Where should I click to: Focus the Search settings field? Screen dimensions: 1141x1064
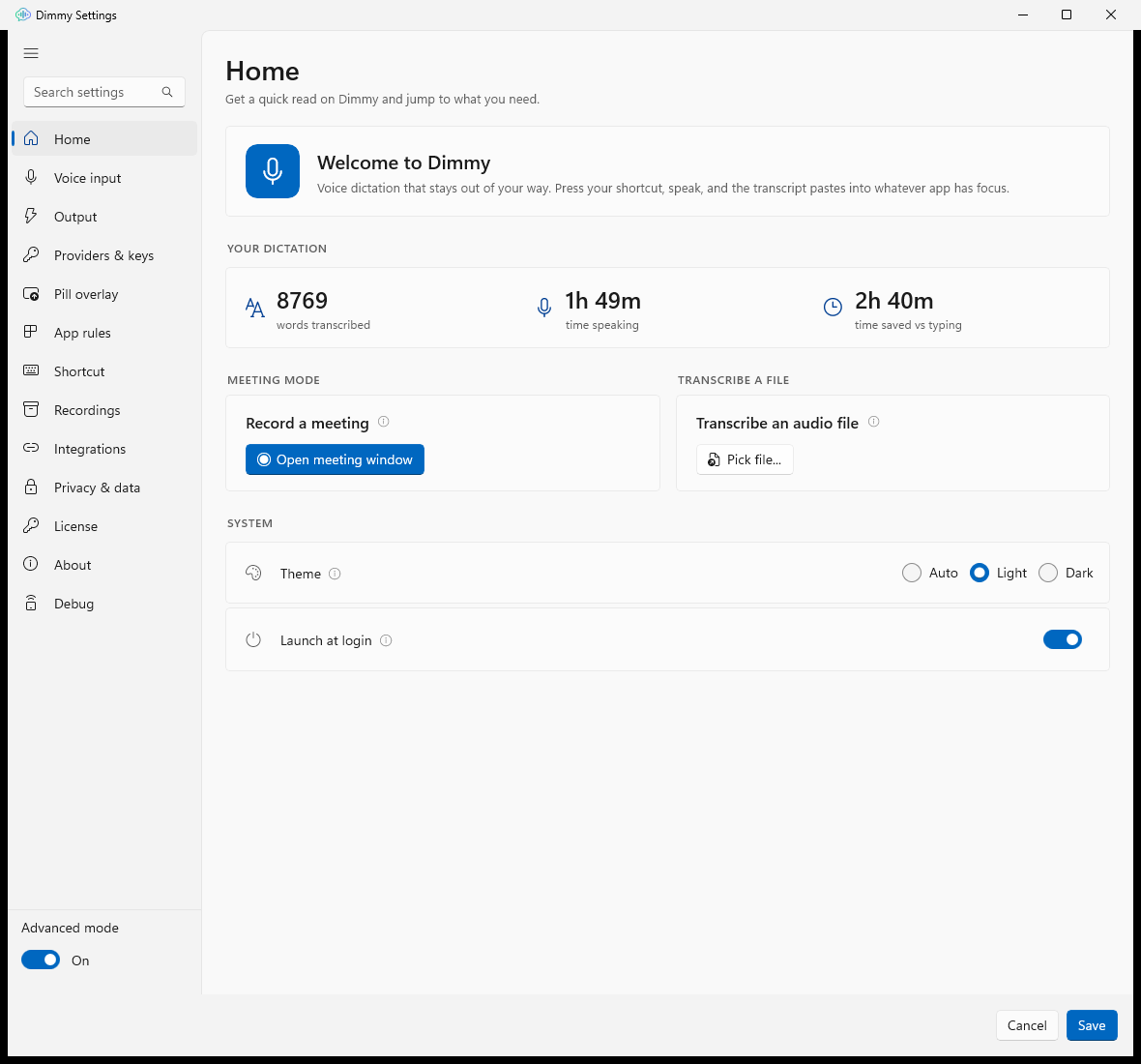tap(104, 92)
